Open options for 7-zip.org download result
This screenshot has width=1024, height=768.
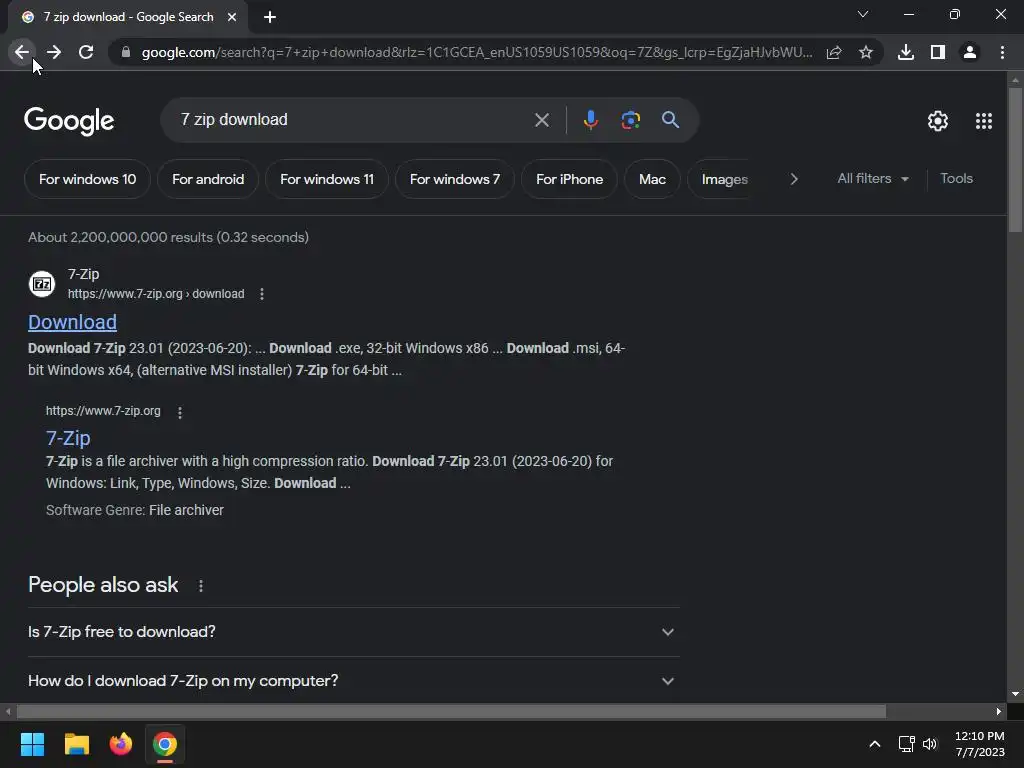[x=262, y=295]
